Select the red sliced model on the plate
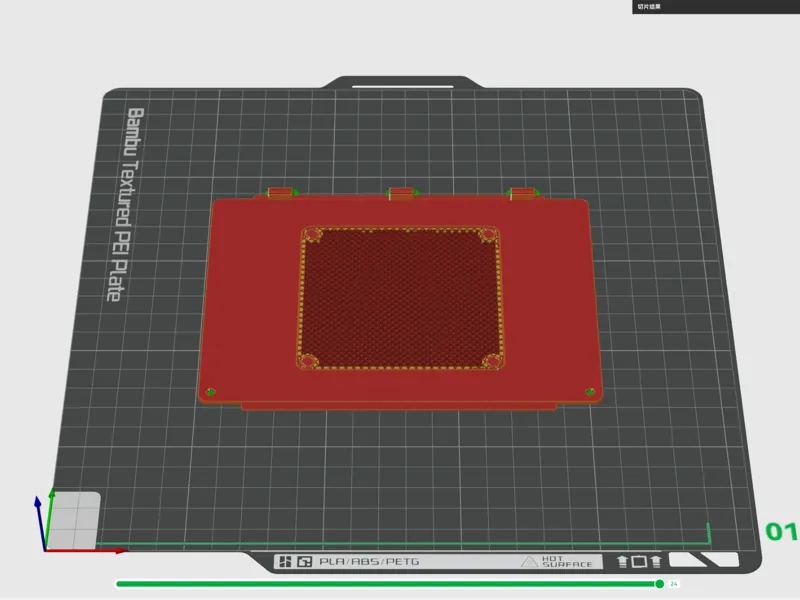This screenshot has width=800, height=600. click(x=401, y=298)
